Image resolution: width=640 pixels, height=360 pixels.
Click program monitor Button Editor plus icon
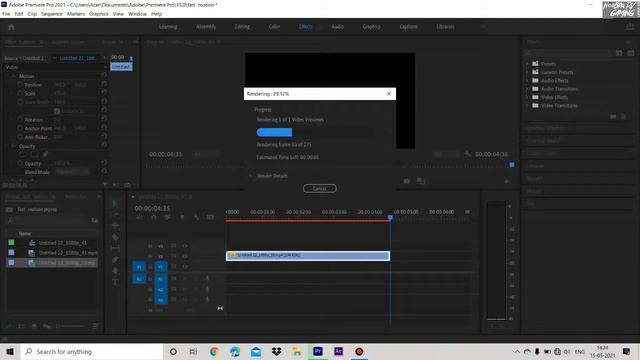(x=507, y=181)
